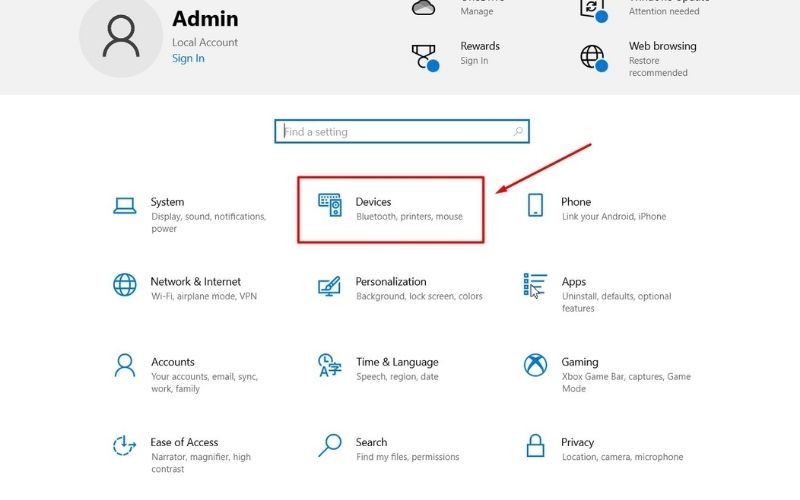This screenshot has height=500, width=800.
Task: Click 'Location, camera, microphone' description
Action: click(x=622, y=457)
